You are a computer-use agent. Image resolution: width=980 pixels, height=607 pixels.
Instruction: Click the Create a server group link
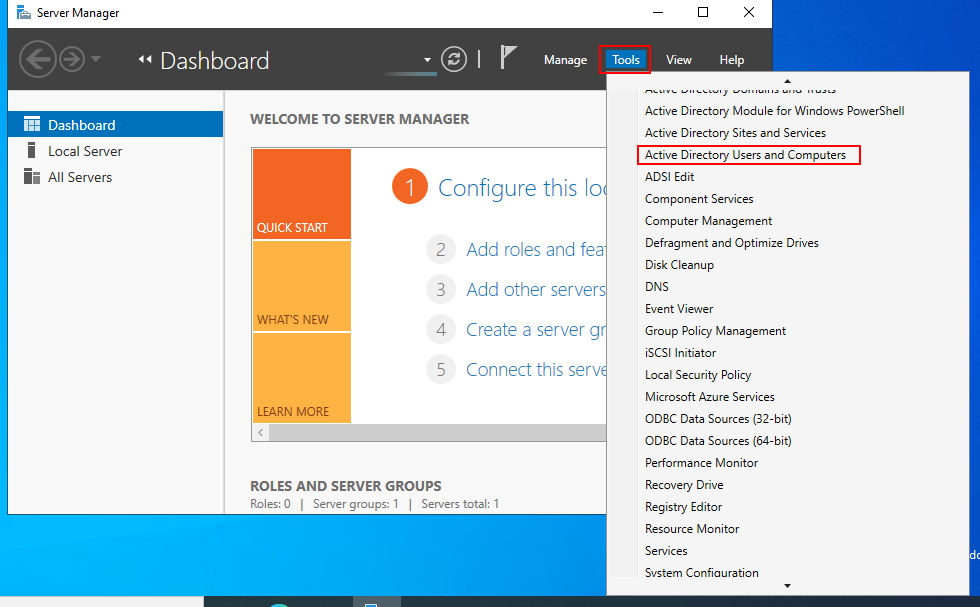[536, 329]
